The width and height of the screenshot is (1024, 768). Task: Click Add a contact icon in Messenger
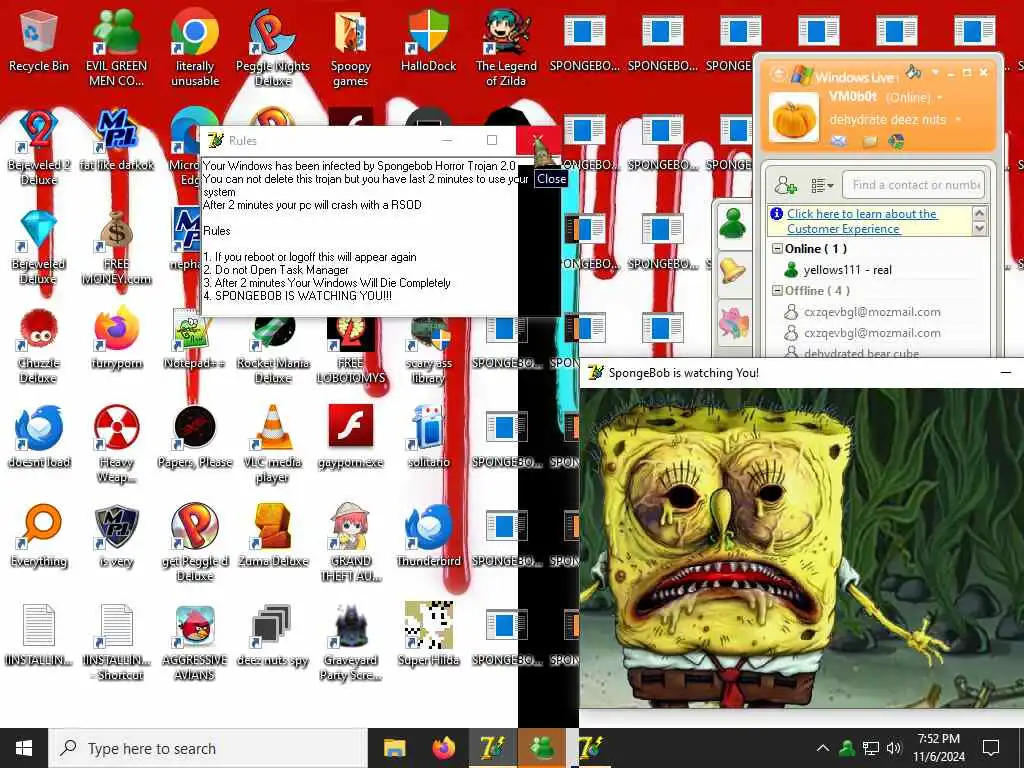[x=786, y=185]
